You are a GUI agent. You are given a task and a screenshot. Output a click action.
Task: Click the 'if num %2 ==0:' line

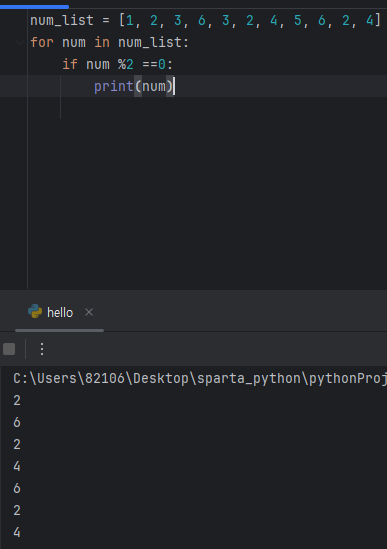[x=117, y=64]
